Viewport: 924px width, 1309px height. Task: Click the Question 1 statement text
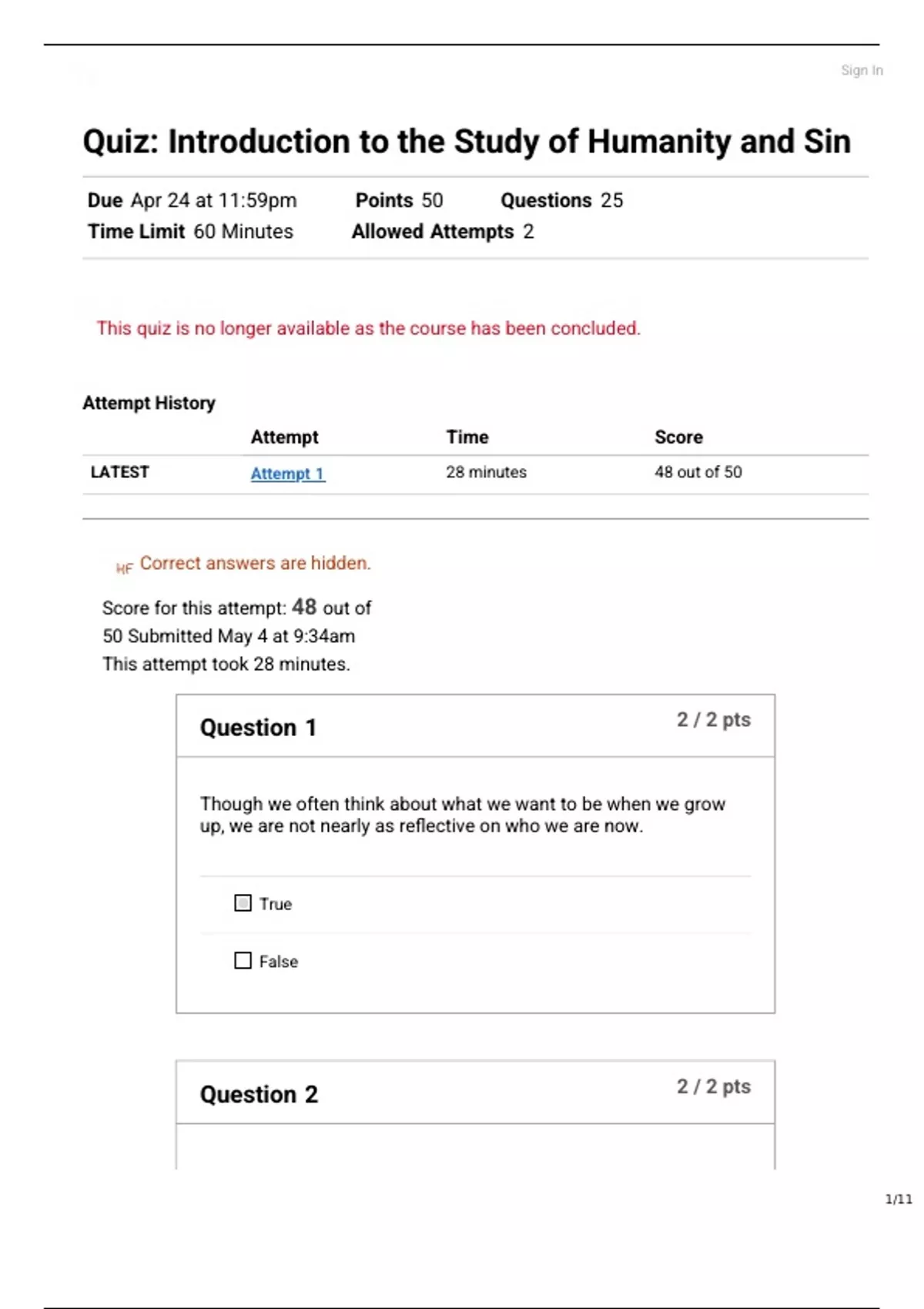click(x=462, y=815)
